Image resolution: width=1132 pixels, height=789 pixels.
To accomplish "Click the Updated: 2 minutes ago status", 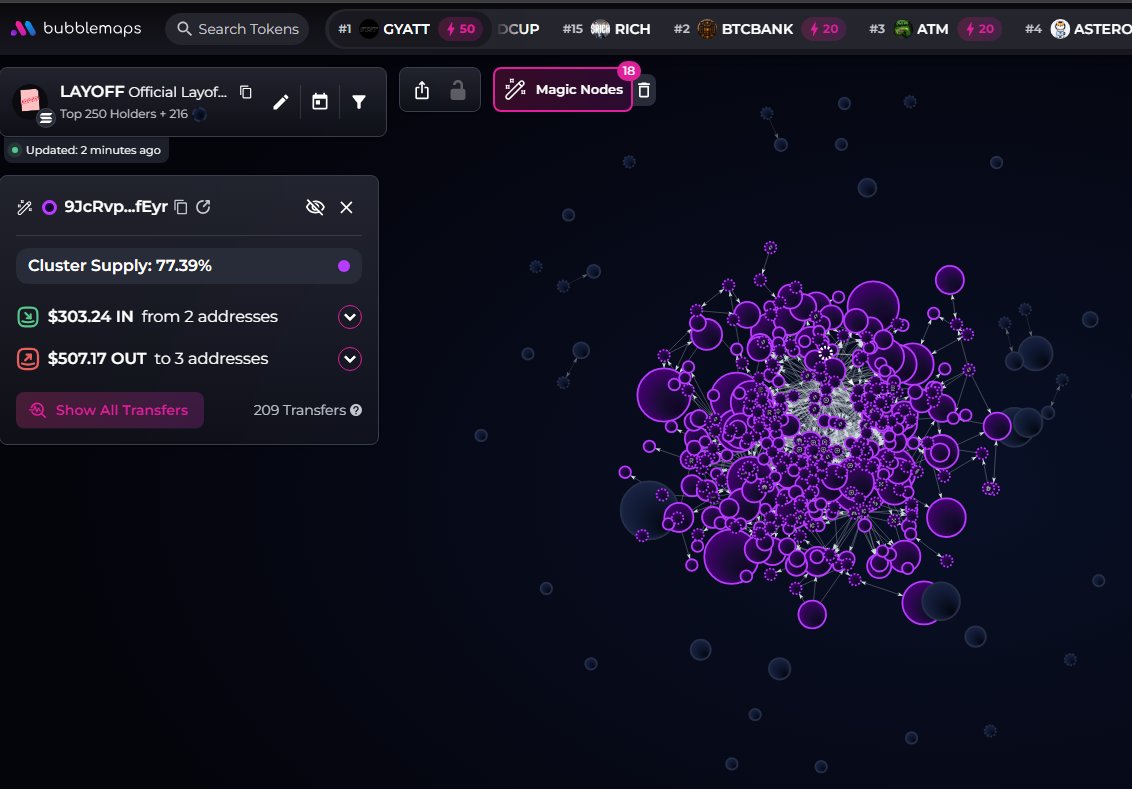I will pos(87,150).
